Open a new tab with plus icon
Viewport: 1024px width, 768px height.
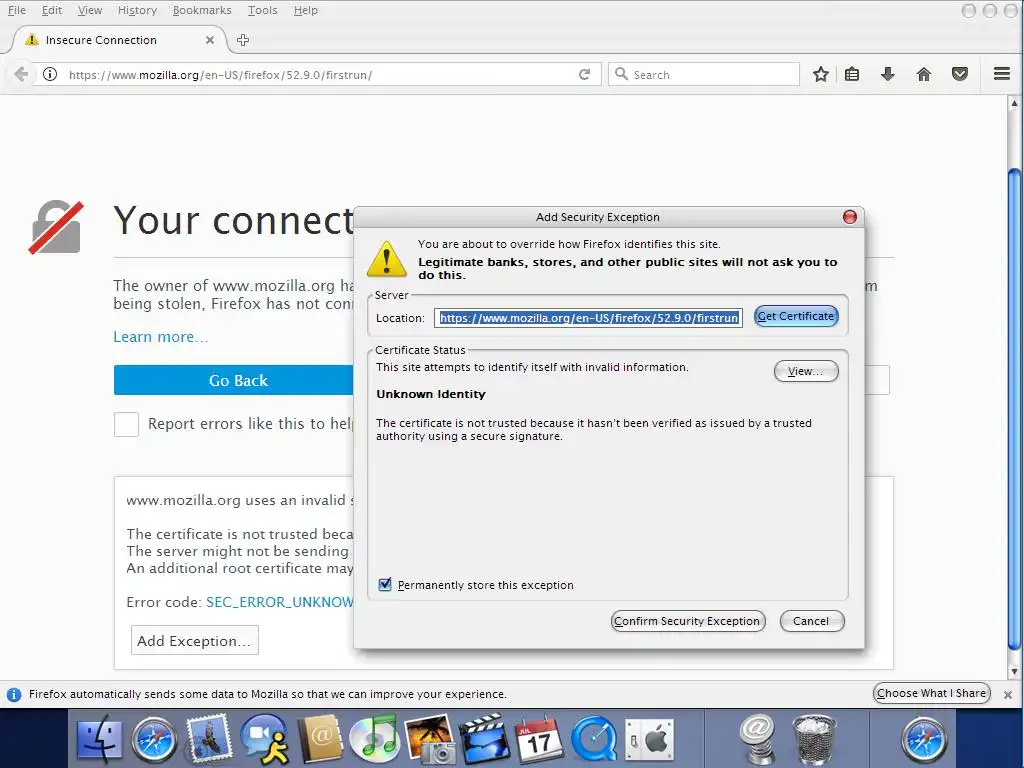(243, 40)
